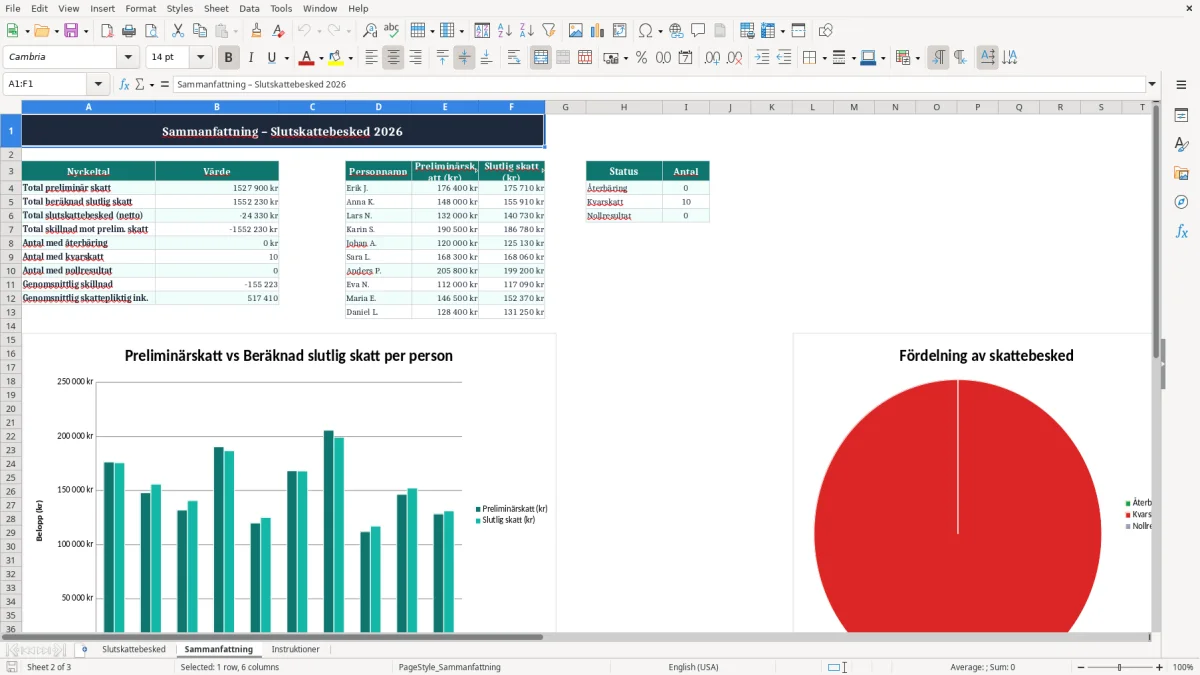The height and width of the screenshot is (675, 1200).
Task: Open the font size dropdown
Action: point(200,58)
